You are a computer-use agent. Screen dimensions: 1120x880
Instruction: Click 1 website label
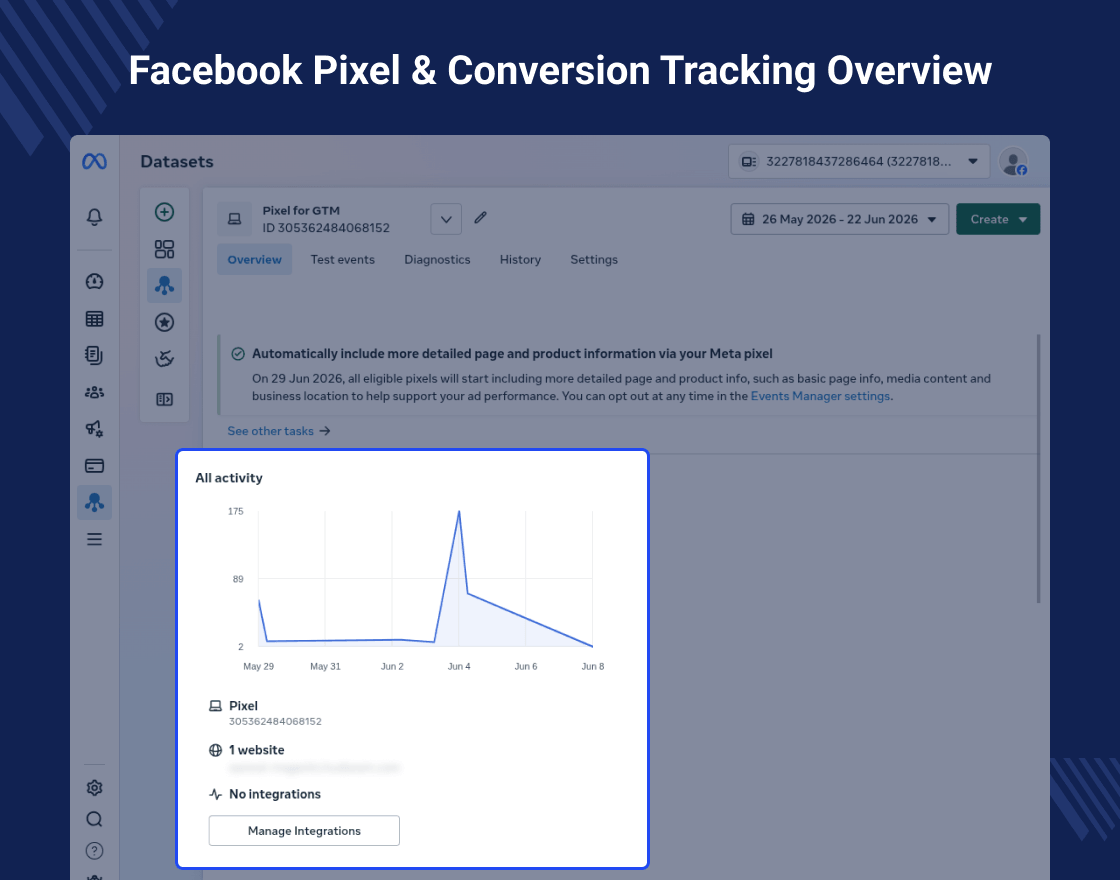pyautogui.click(x=256, y=750)
